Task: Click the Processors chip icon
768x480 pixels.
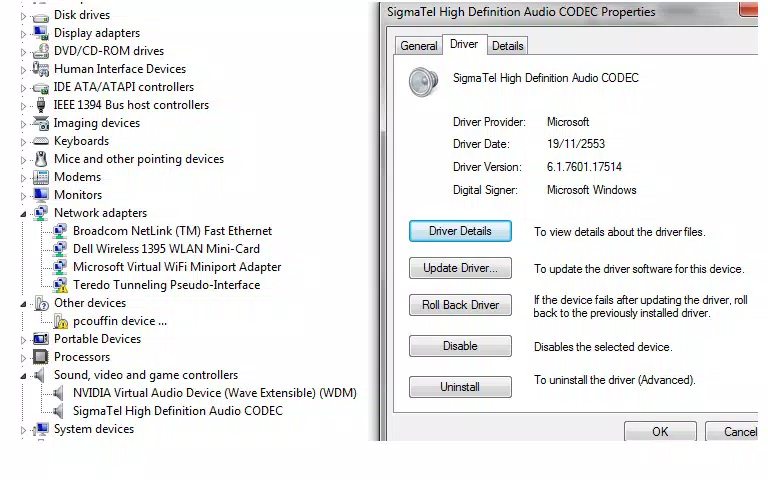Action: coord(41,357)
